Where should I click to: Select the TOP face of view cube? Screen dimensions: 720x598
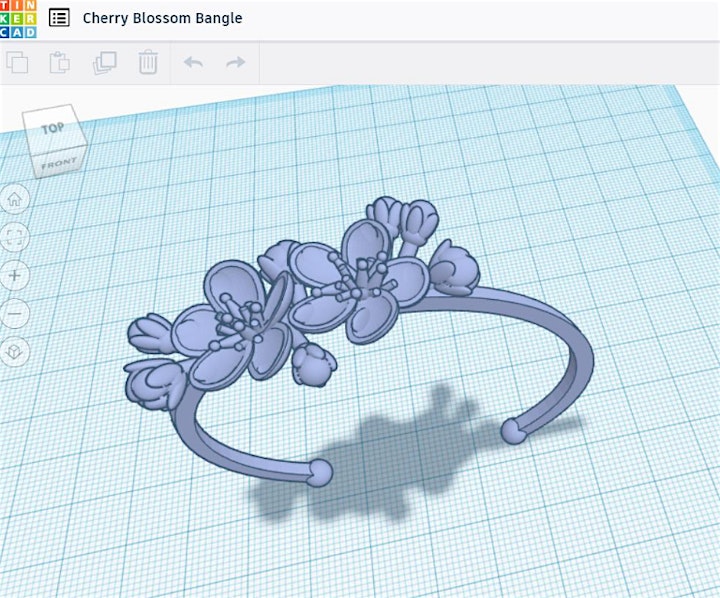click(53, 128)
